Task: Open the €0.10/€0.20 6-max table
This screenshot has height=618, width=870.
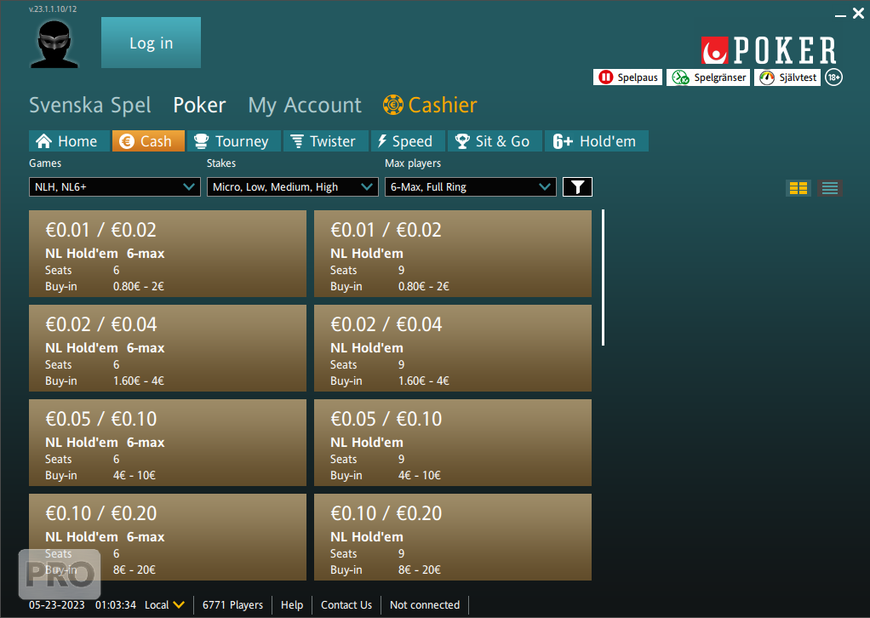Action: pos(168,537)
